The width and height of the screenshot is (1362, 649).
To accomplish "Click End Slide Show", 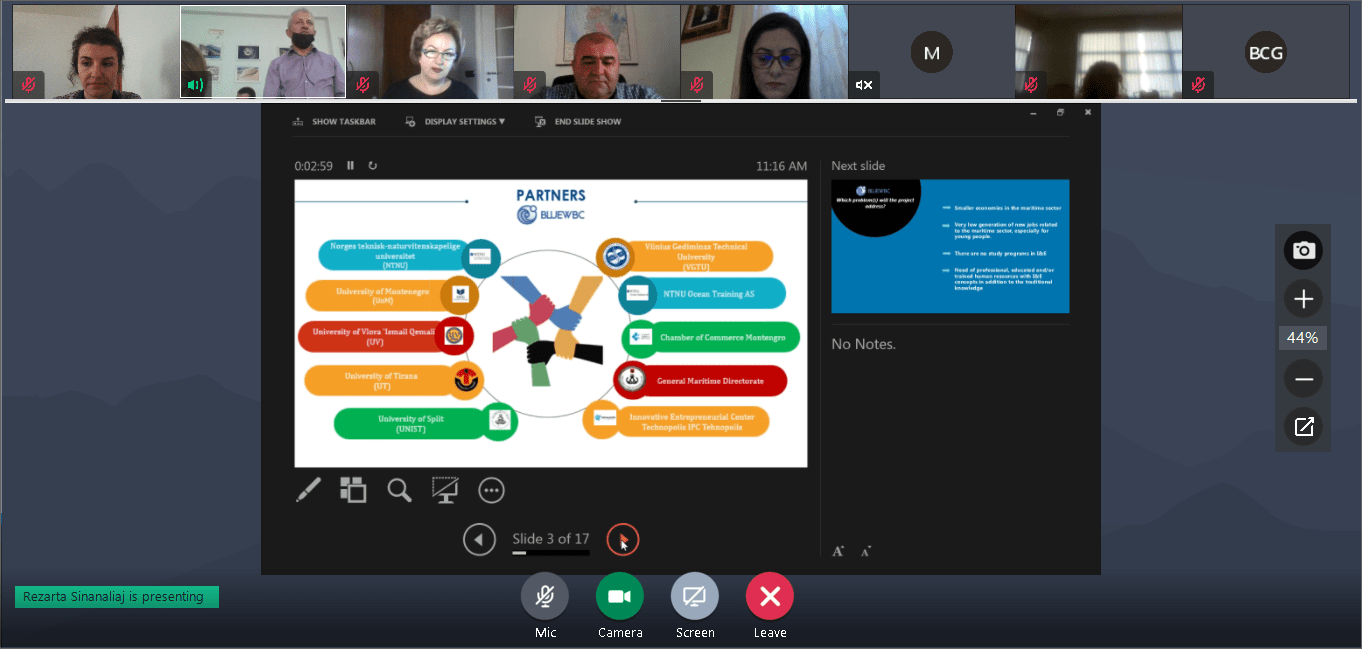I will click(578, 122).
